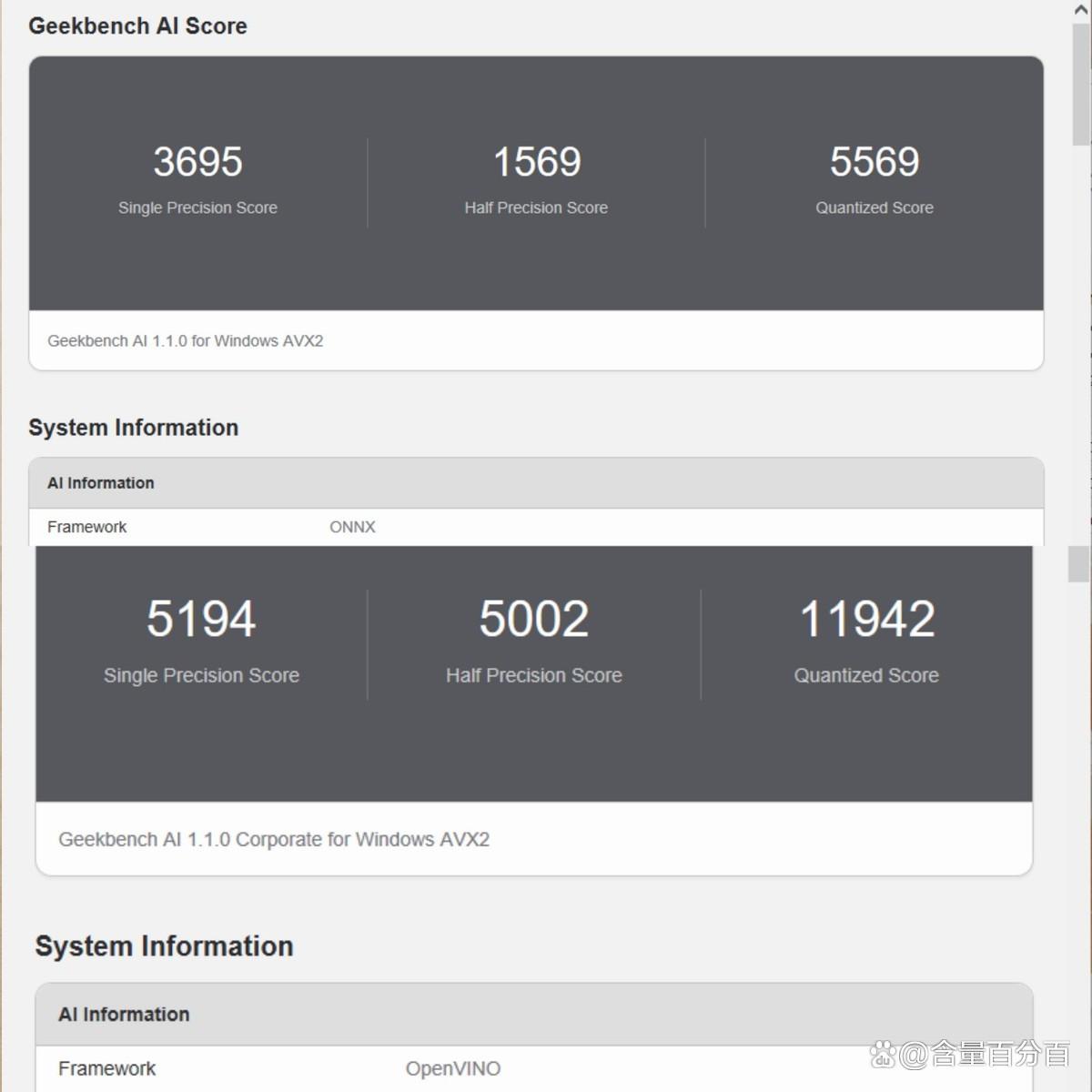Viewport: 1092px width, 1092px height.
Task: Click the 5569 Quantized Score value
Action: (874, 162)
